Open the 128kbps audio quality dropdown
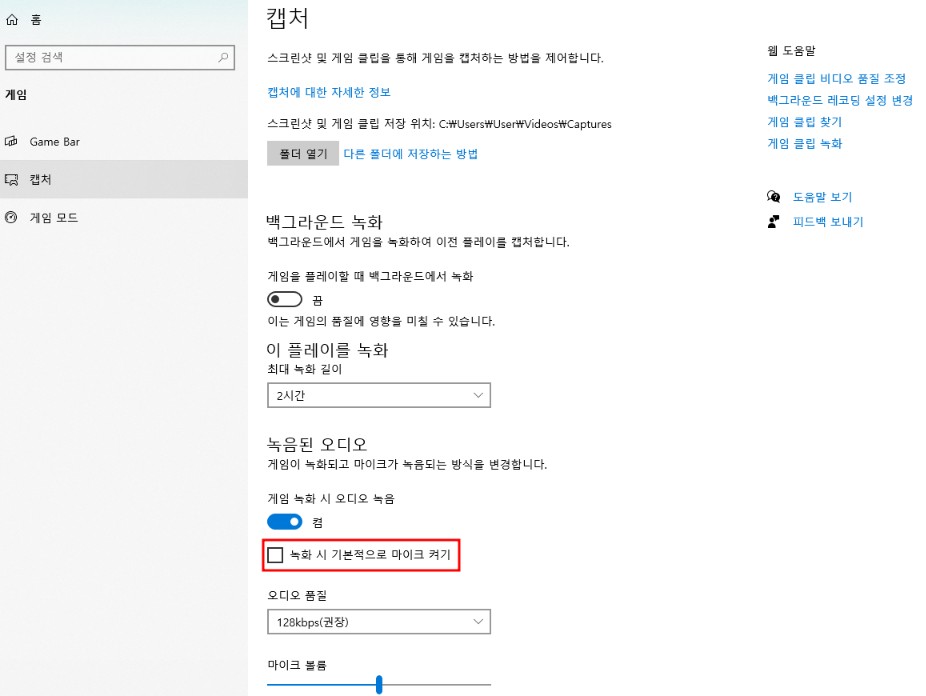Viewport: 926px width, 696px height. tap(378, 621)
